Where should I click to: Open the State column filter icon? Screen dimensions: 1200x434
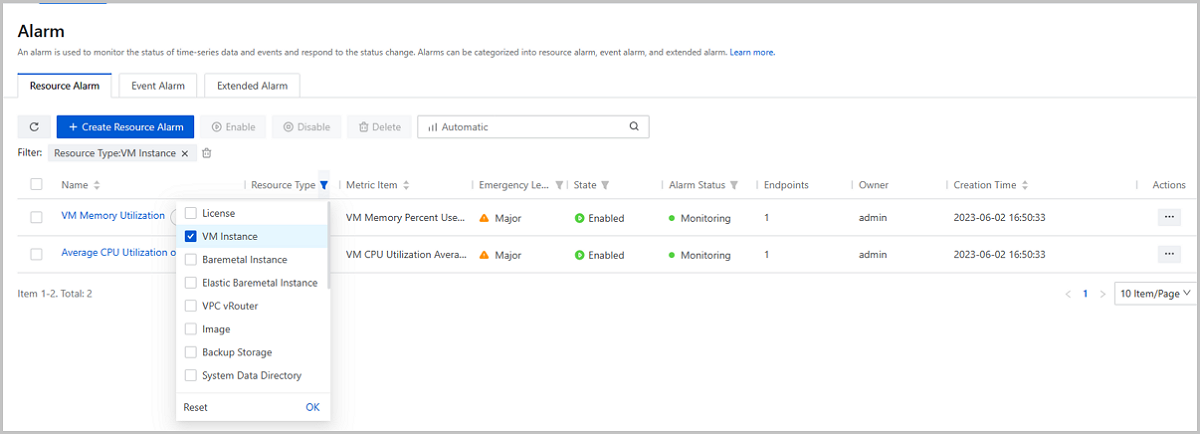(x=605, y=185)
